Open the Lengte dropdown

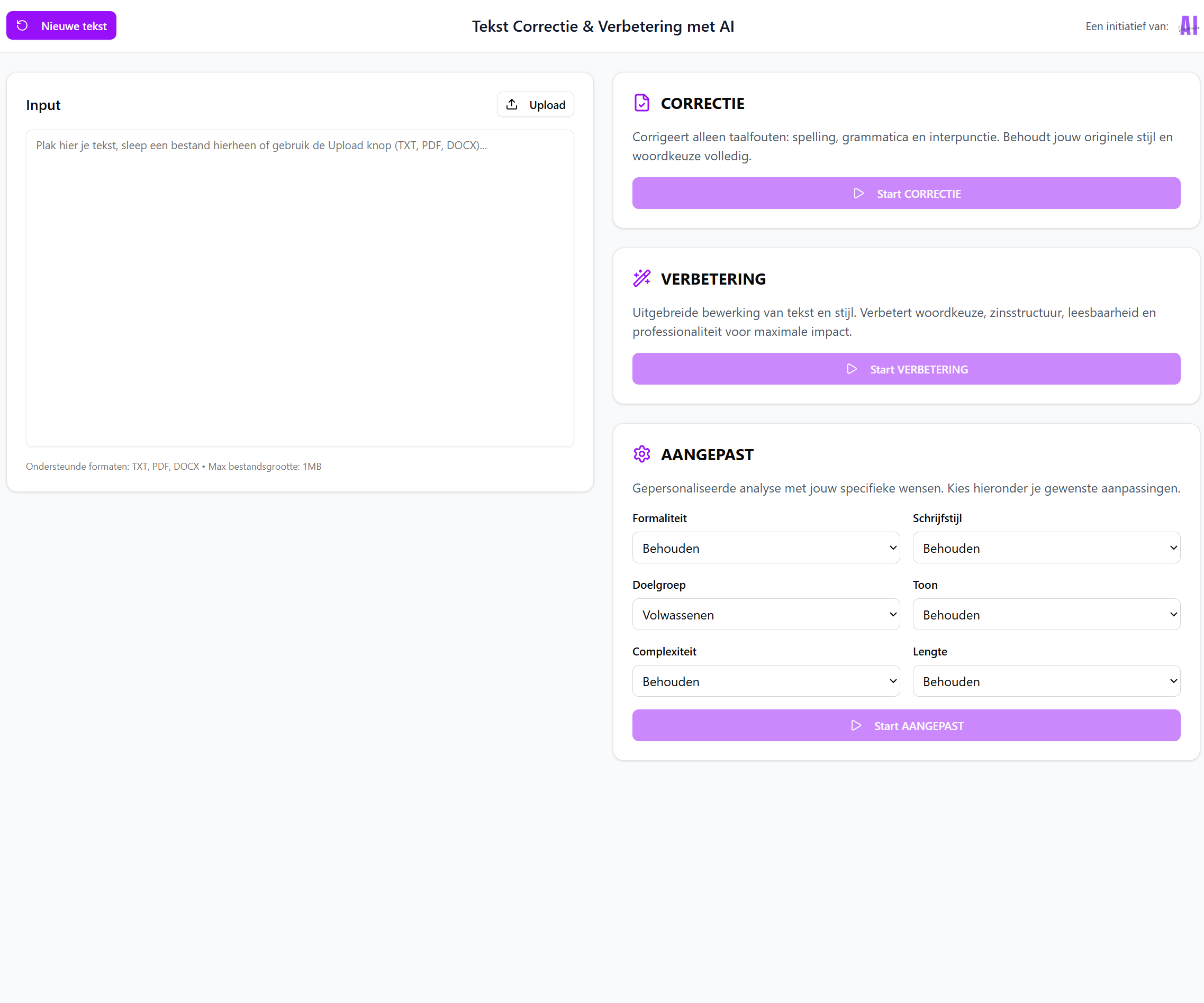(1046, 681)
